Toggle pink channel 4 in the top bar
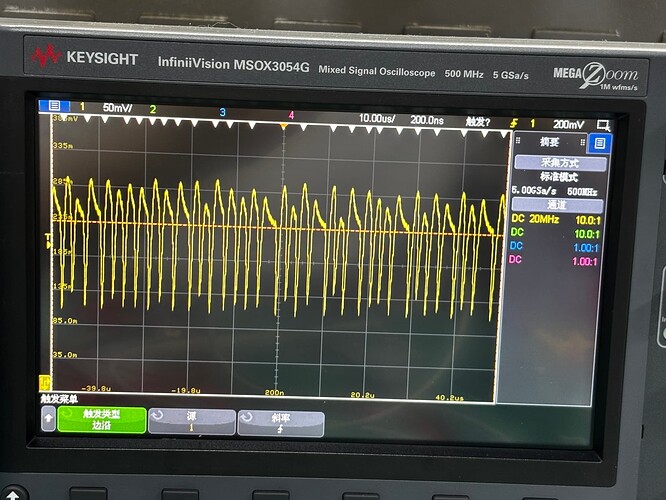The image size is (666, 500). [291, 115]
